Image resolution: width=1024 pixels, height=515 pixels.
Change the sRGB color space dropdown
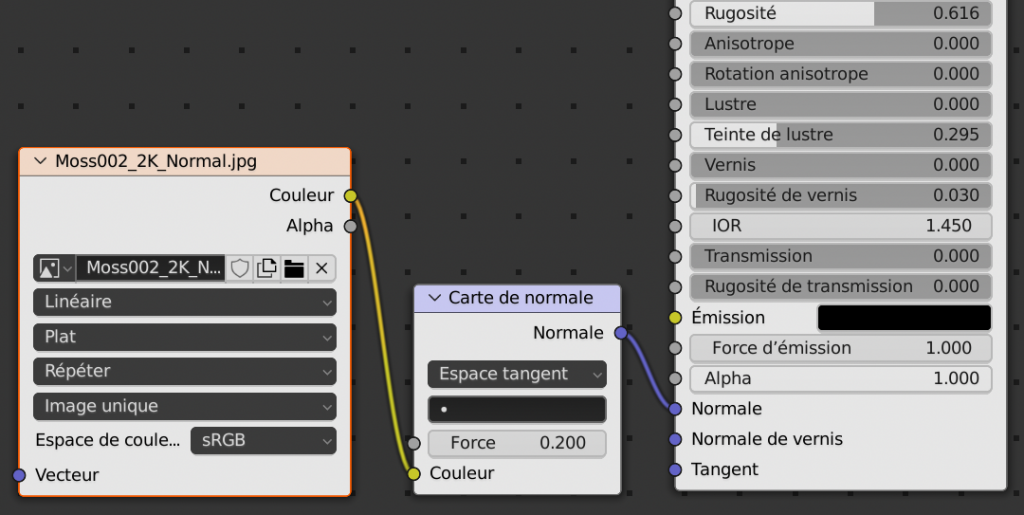pyautogui.click(x=263, y=440)
